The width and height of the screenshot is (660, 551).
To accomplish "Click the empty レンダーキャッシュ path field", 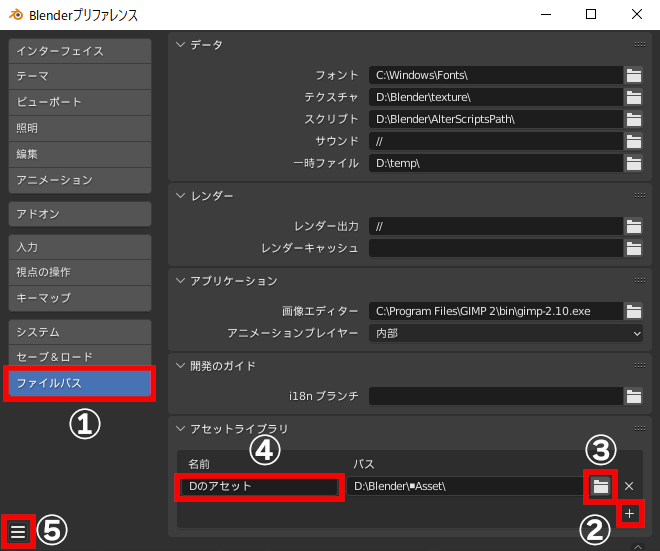I will (496, 248).
